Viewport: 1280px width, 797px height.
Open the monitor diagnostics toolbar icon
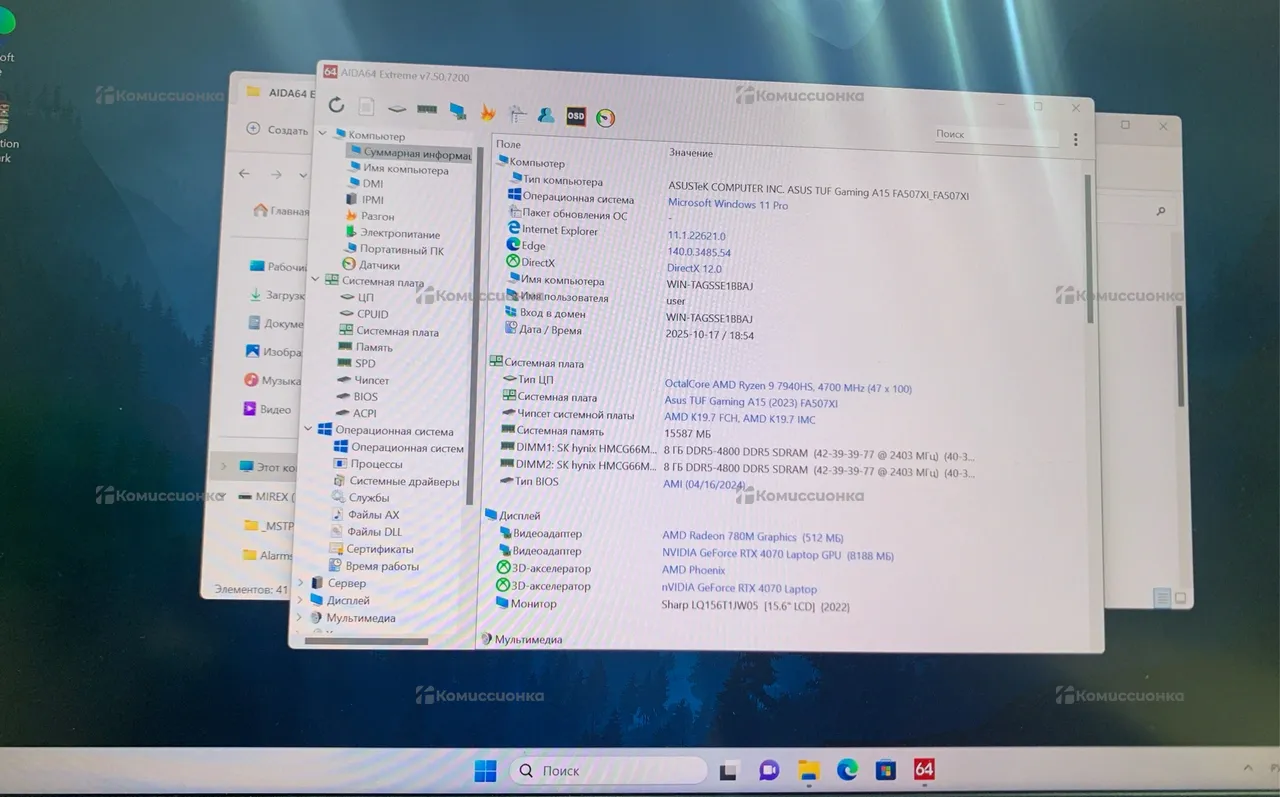coord(457,110)
